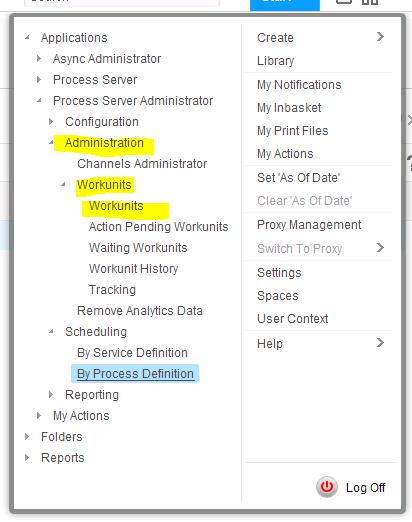The image size is (412, 522).
Task: Click the Switch To Proxy arrow
Action: coord(380,248)
